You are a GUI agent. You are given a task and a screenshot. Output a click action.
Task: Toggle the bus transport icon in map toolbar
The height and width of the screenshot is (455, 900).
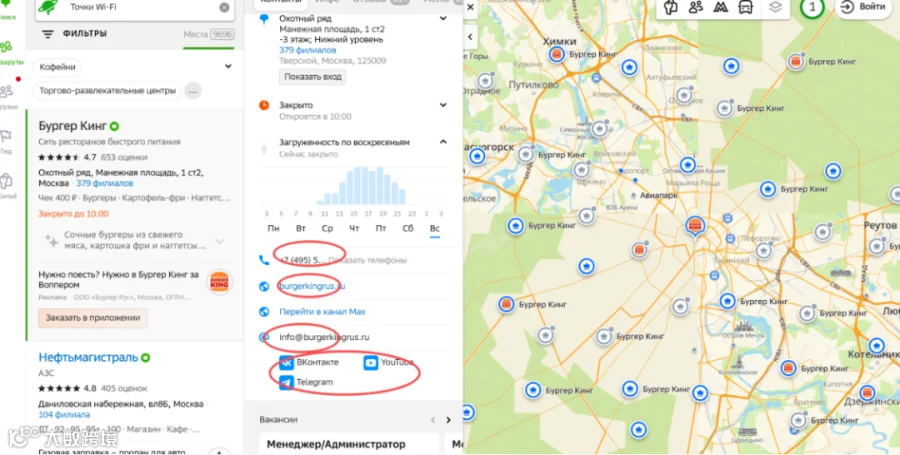point(746,7)
